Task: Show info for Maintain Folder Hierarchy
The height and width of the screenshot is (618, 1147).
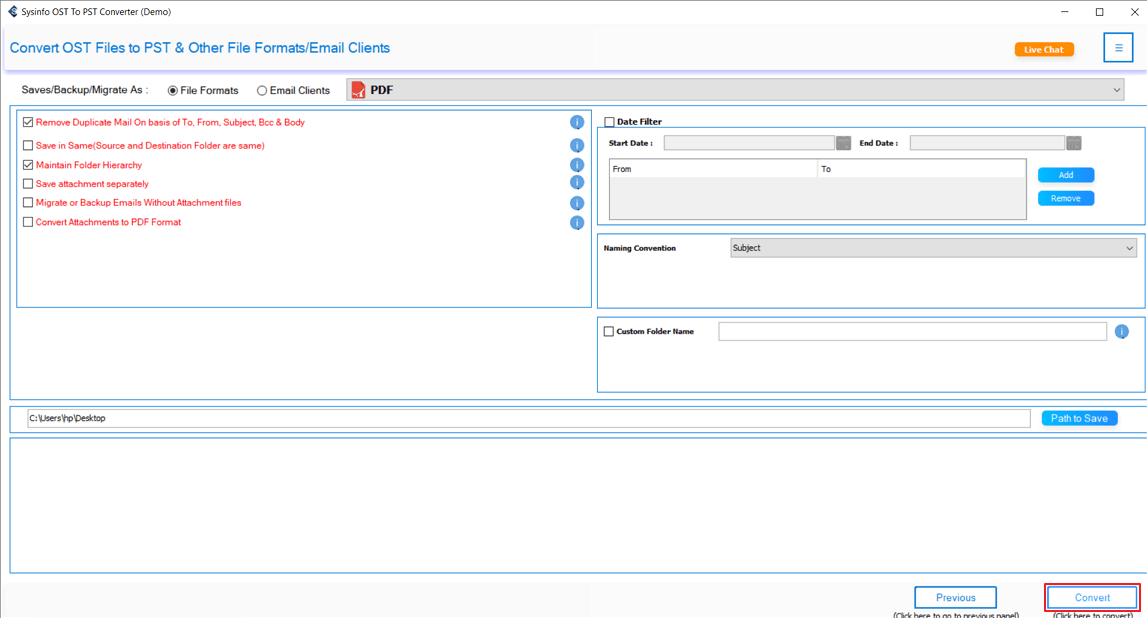Action: 576,165
